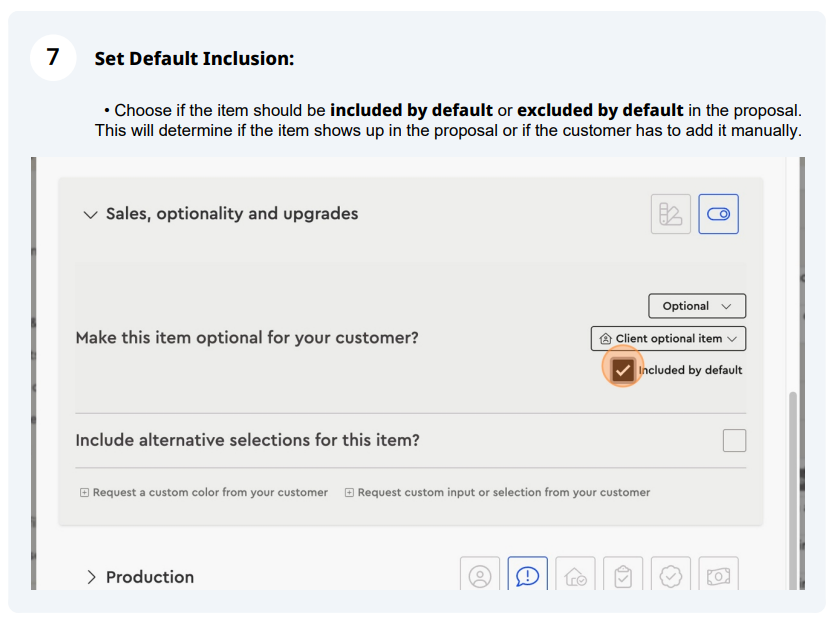
Task: Expand the Production section
Action: pos(91,577)
